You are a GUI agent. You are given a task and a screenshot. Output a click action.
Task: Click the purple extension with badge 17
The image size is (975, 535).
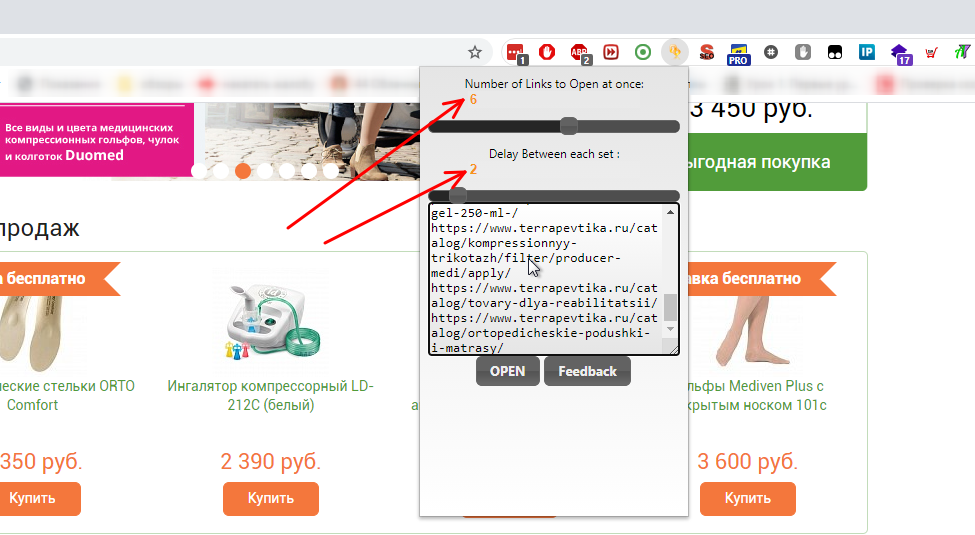point(899,52)
